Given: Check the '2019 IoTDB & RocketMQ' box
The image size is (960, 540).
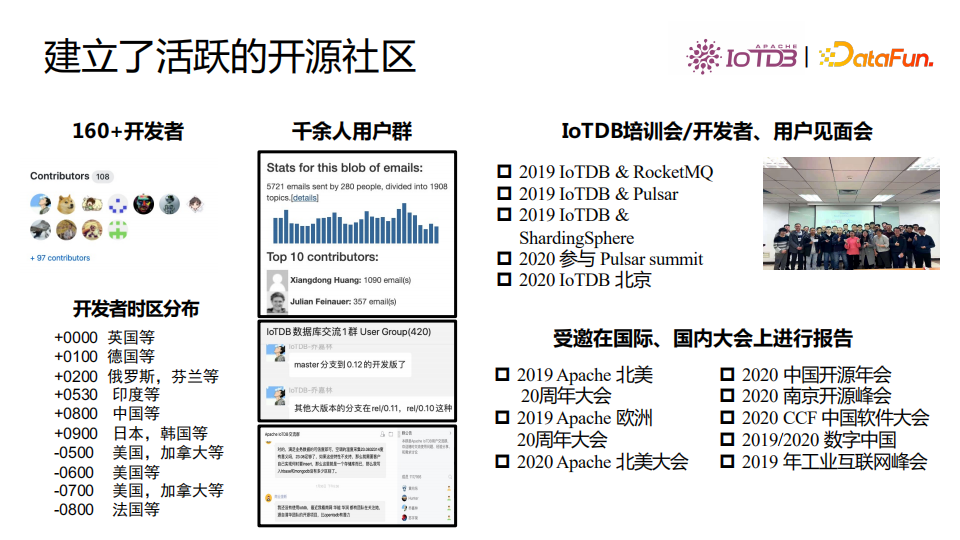Looking at the screenshot, I should pyautogui.click(x=504, y=171).
